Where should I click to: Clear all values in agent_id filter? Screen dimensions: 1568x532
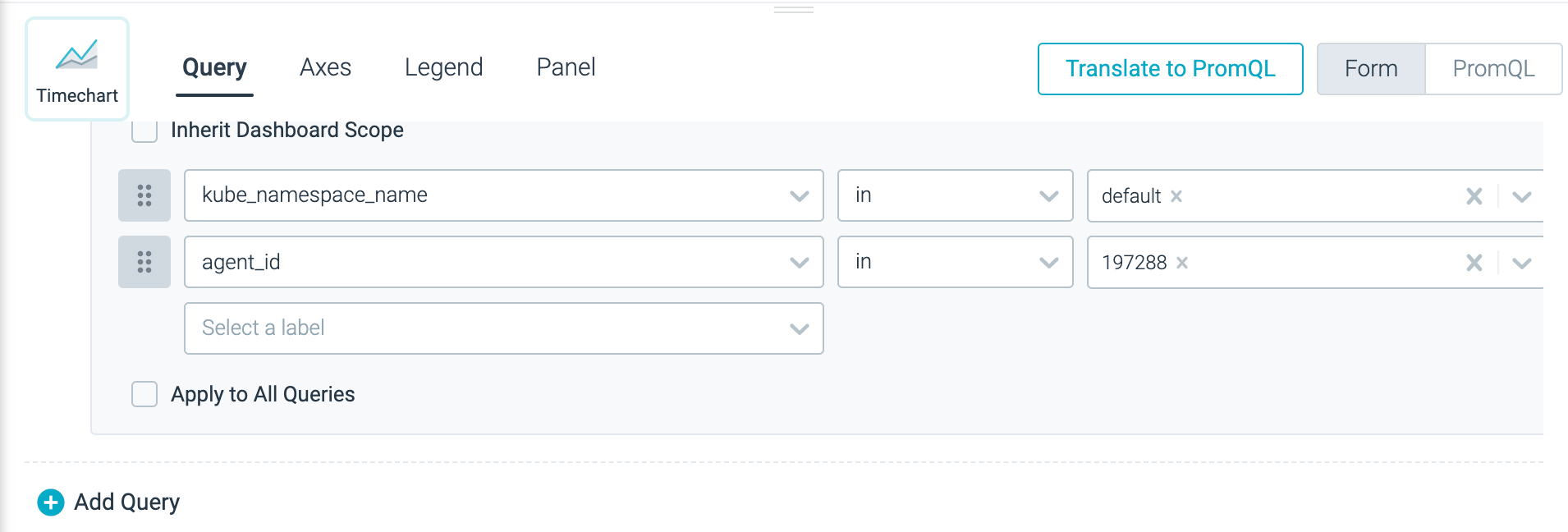[1474, 263]
